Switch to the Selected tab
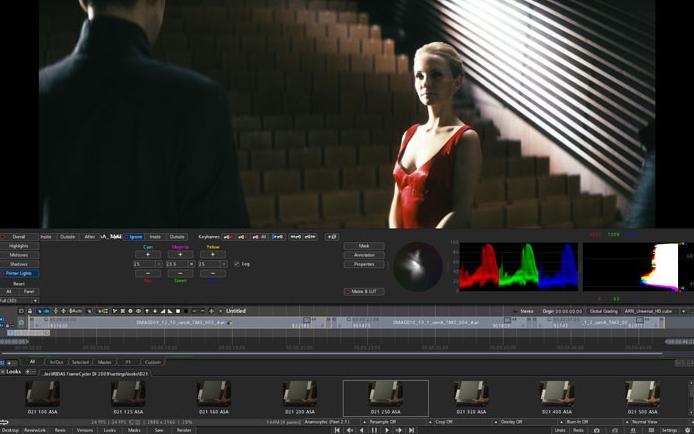Screen dimensions: 694x434 click(80, 362)
